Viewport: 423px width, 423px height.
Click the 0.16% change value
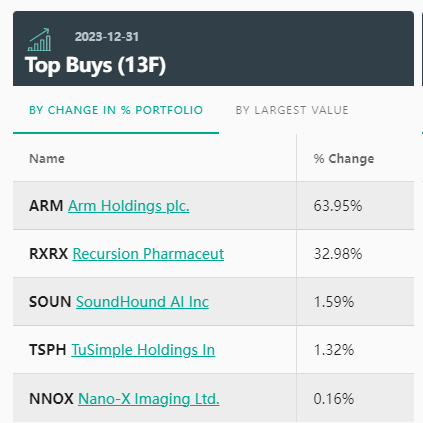[334, 398]
